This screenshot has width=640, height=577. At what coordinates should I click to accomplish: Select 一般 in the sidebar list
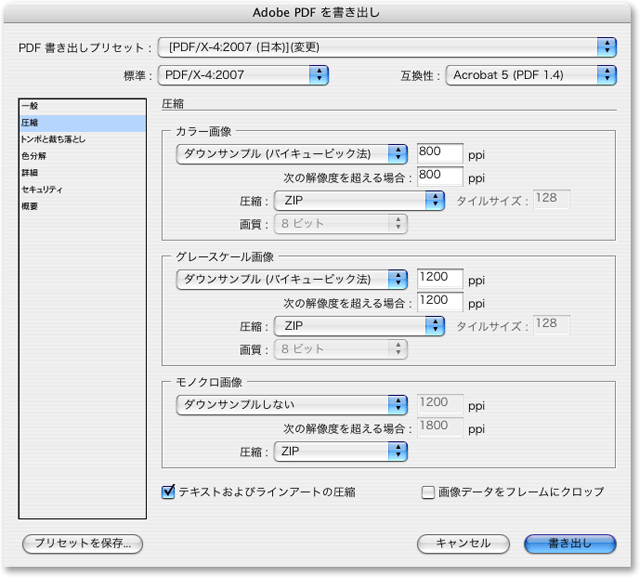[x=31, y=106]
